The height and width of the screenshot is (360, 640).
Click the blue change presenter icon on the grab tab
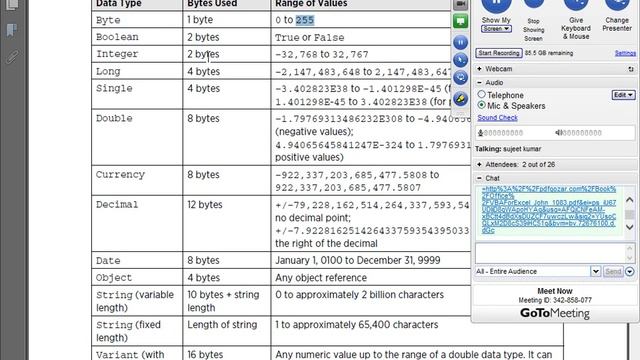460,78
